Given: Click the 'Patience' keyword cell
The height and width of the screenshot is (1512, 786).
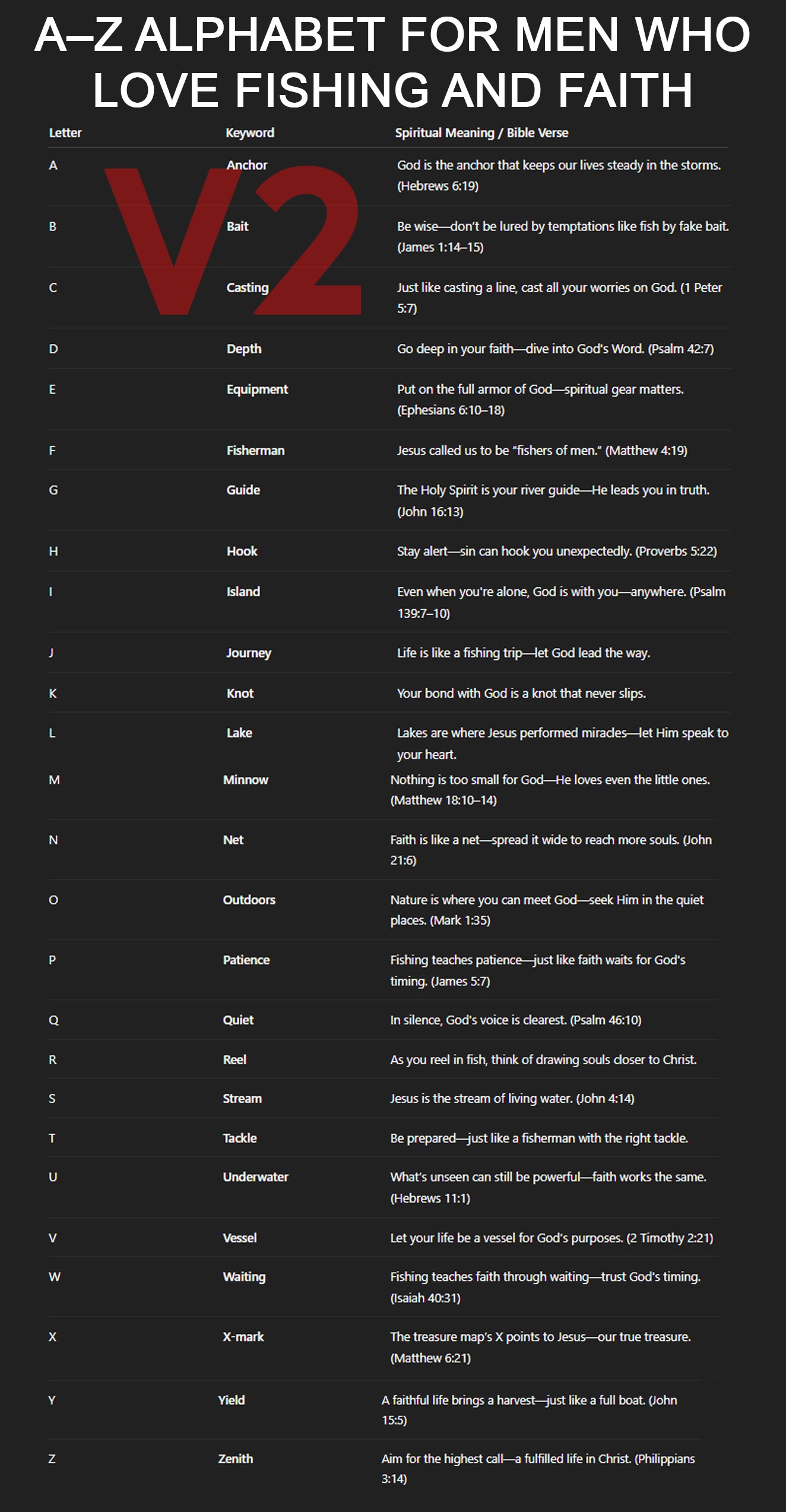Looking at the screenshot, I should (x=246, y=960).
